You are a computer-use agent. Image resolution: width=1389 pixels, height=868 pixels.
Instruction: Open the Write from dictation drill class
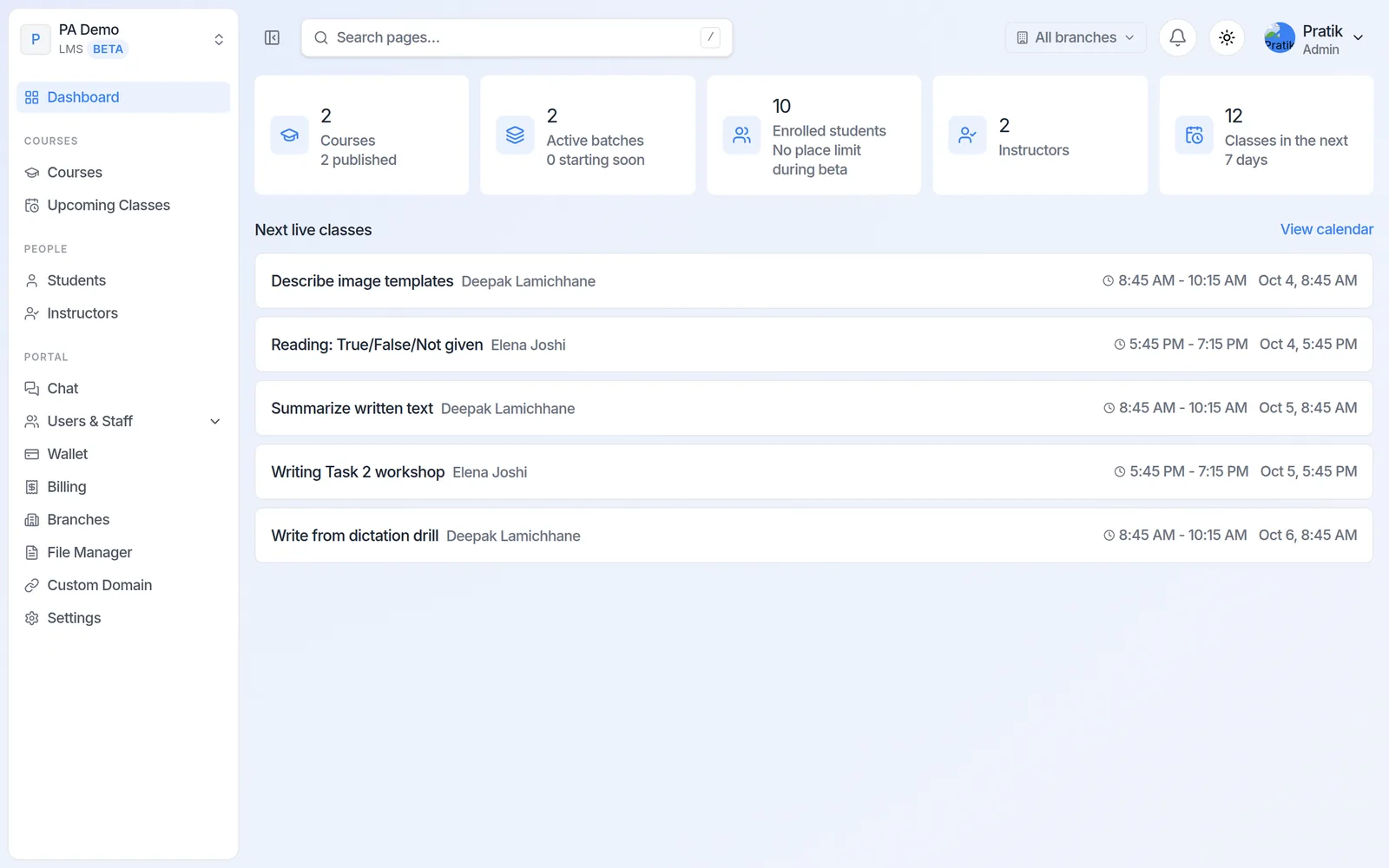tap(813, 536)
